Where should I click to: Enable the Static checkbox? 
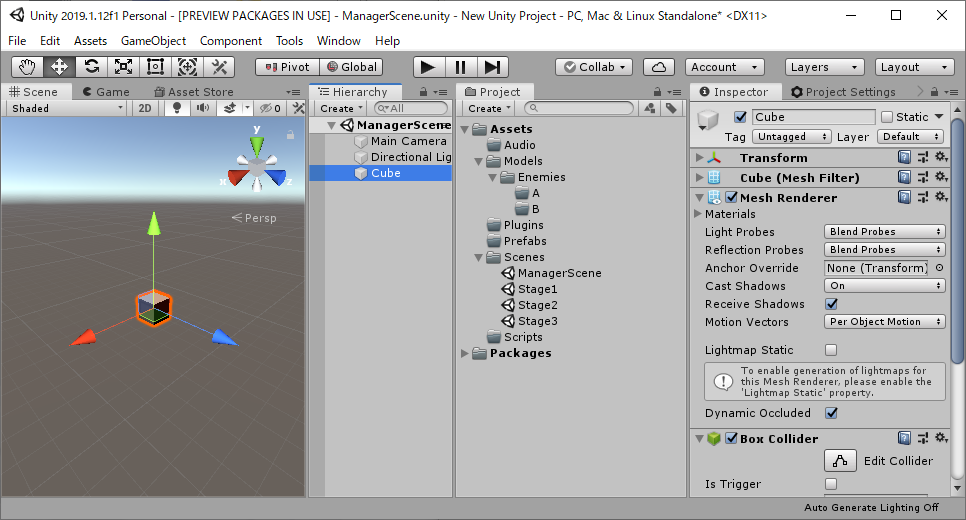click(887, 116)
